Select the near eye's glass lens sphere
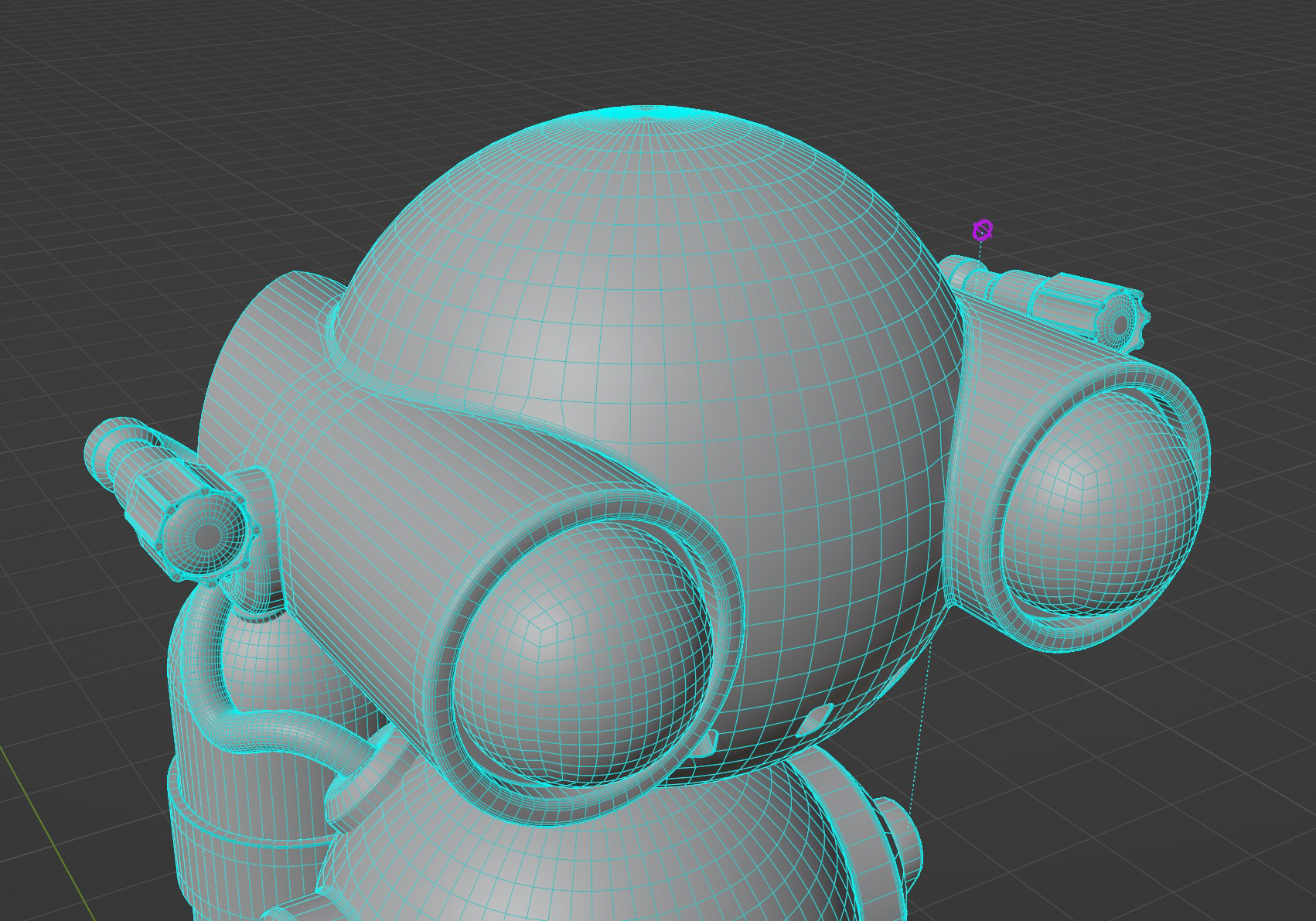1316x921 pixels. (581, 656)
